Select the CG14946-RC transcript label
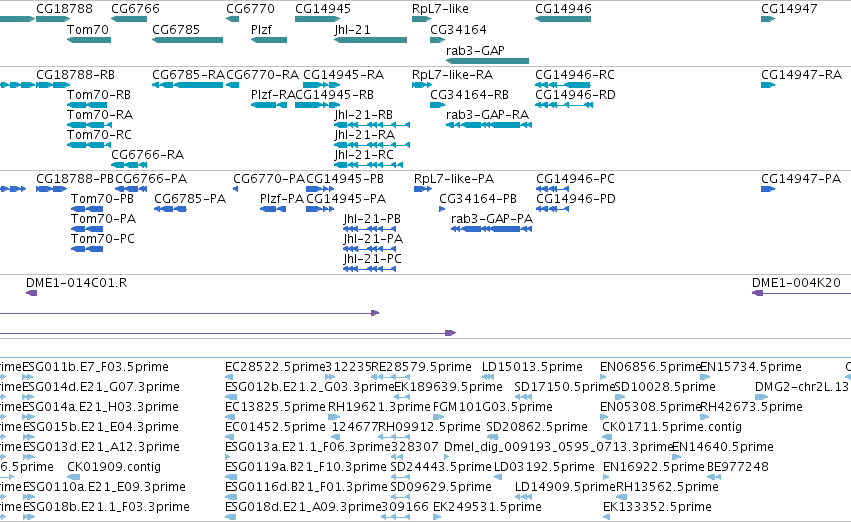 (x=575, y=75)
